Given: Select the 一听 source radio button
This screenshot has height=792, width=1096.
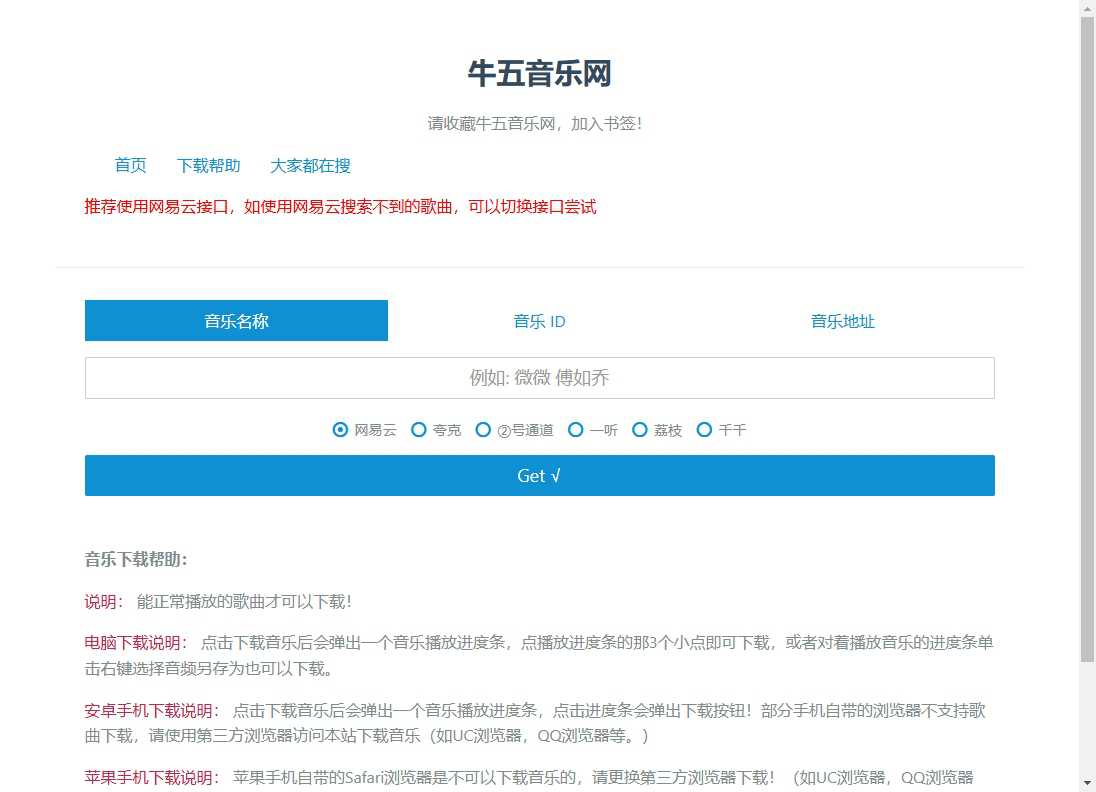Looking at the screenshot, I should click(575, 430).
